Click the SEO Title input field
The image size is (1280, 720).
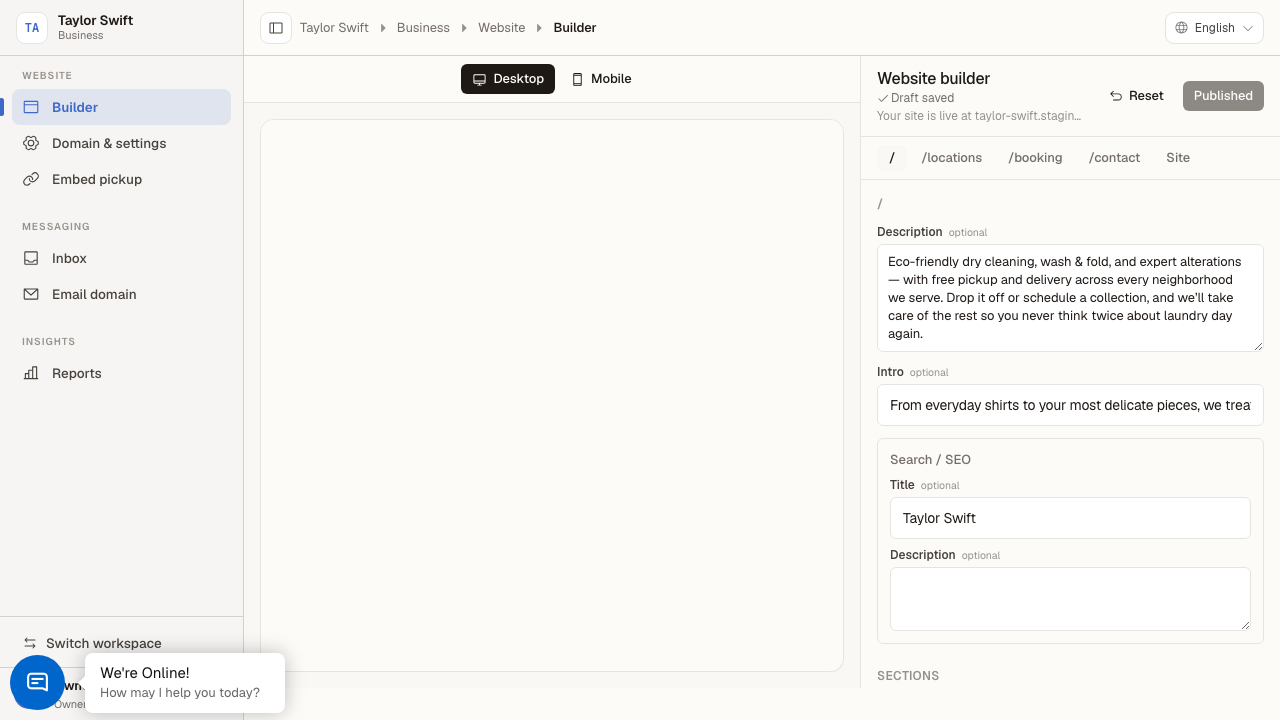click(1070, 518)
